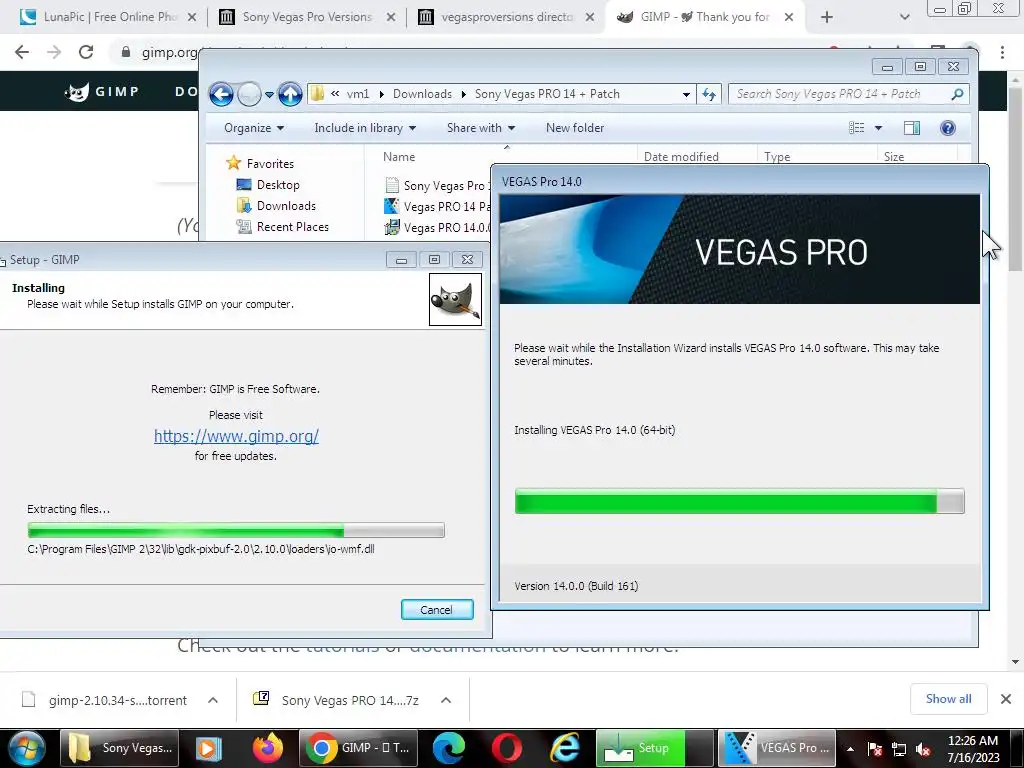The width and height of the screenshot is (1024, 768).
Task: Open the Chrome three-dot menu
Action: [1002, 52]
